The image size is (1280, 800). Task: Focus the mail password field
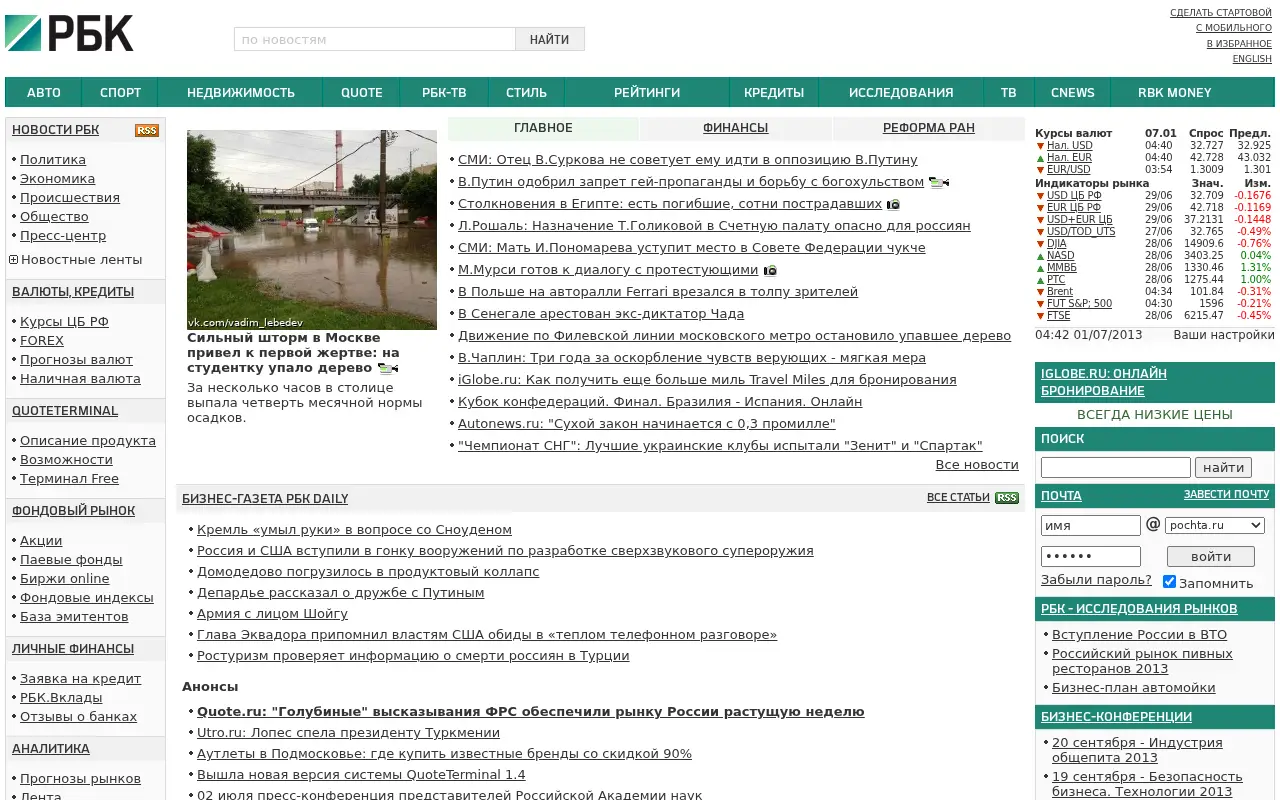pos(1091,556)
